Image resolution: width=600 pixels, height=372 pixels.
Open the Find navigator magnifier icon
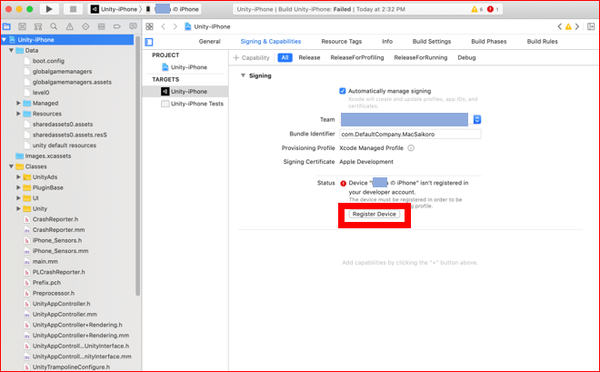point(54,26)
